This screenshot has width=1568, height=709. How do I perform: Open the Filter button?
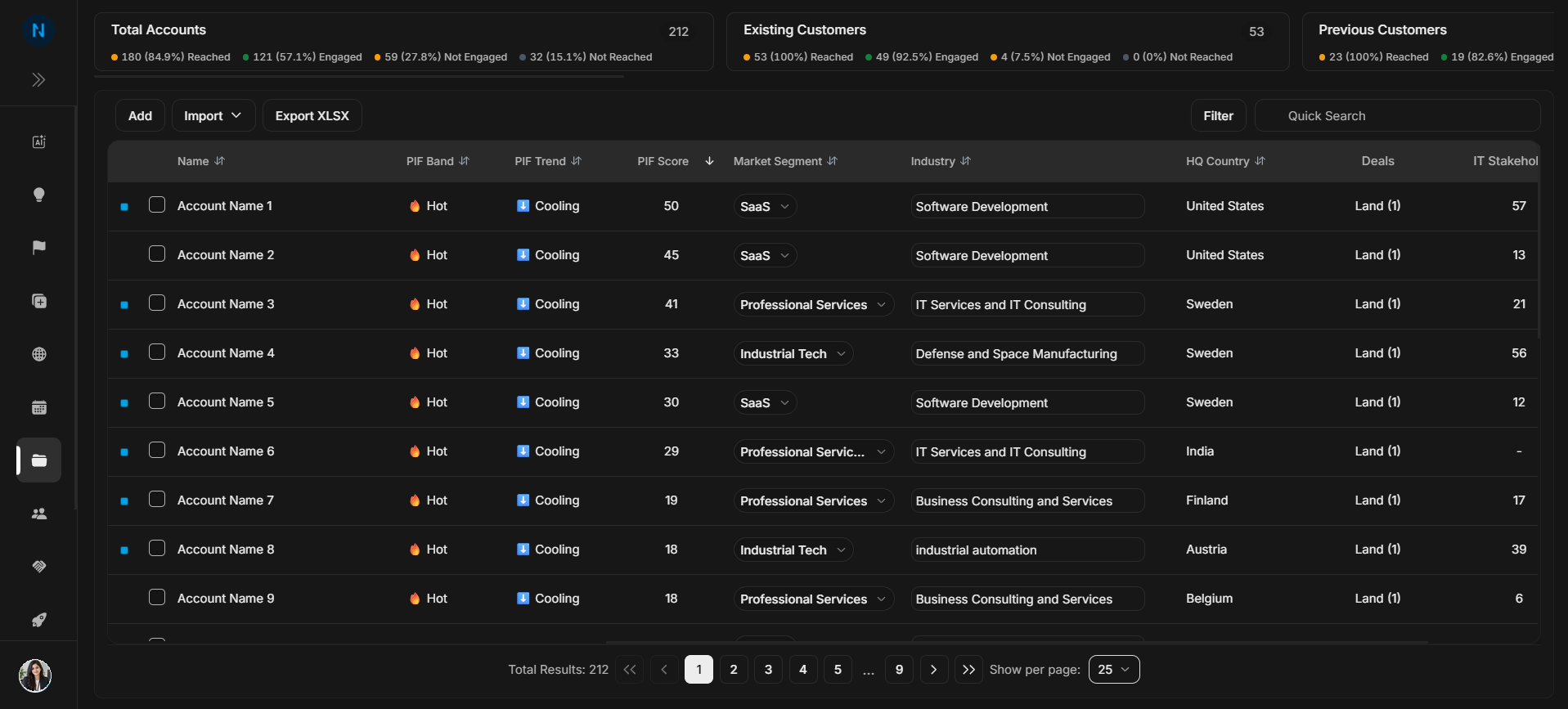click(x=1218, y=115)
